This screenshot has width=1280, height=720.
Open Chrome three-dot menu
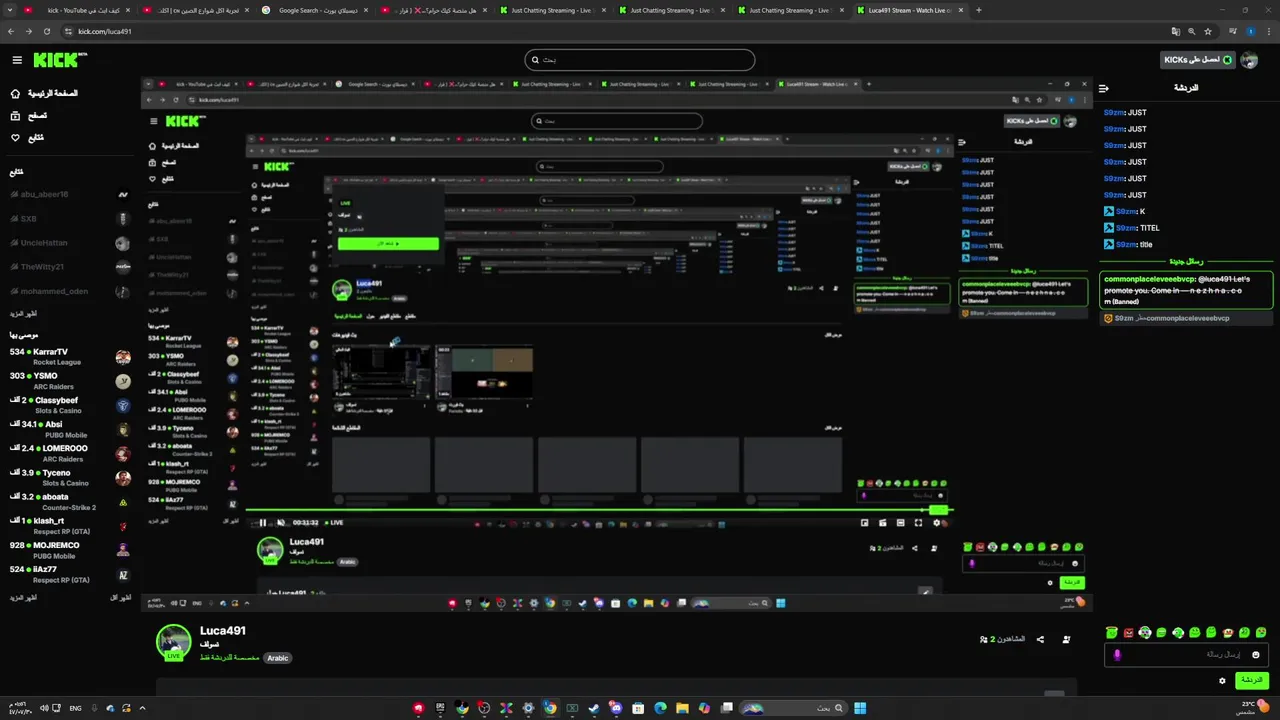1268,31
